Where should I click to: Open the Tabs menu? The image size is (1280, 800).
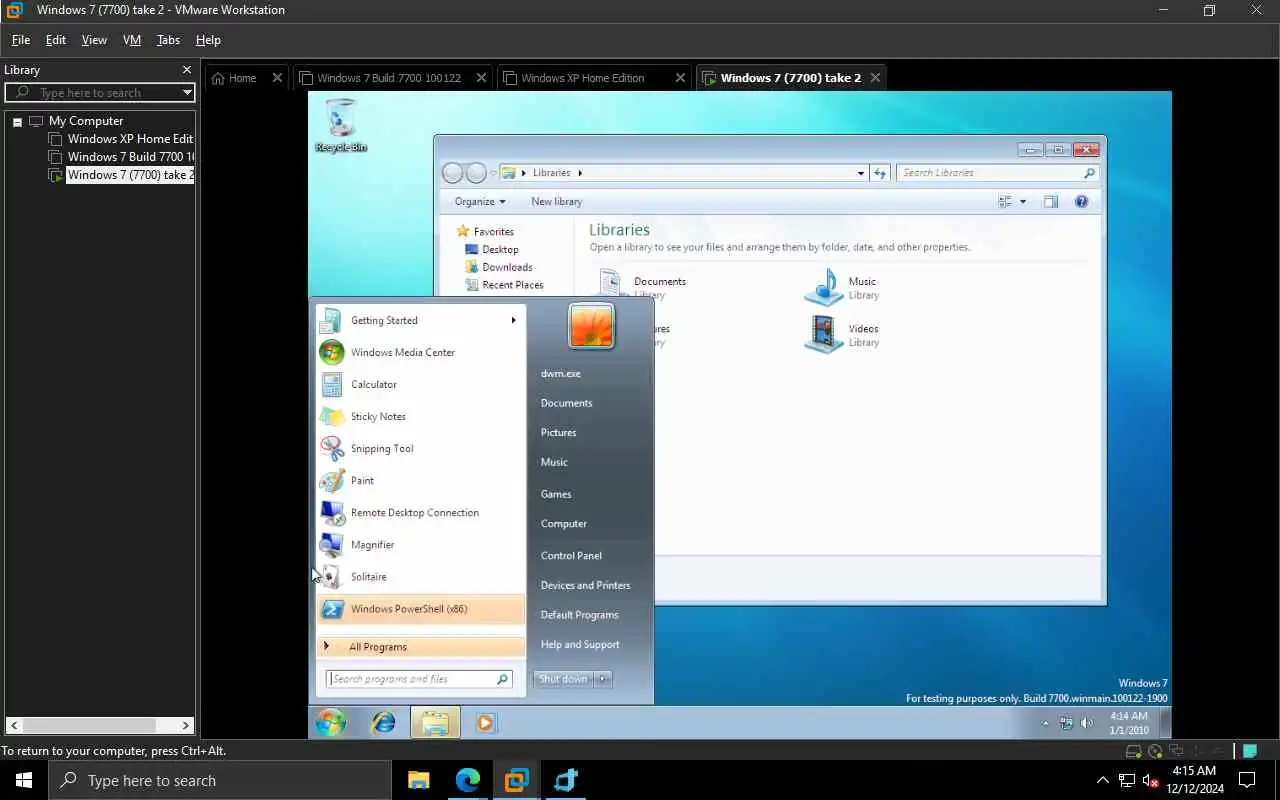(168, 40)
